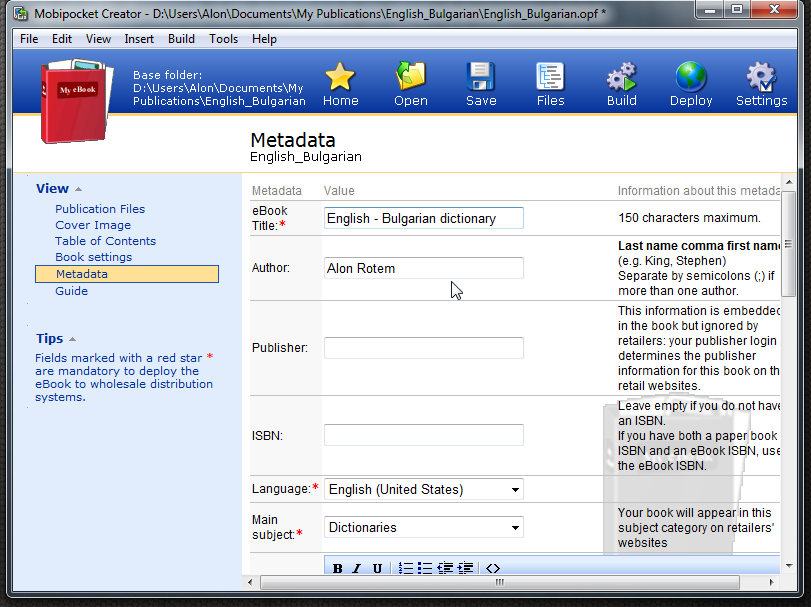
Task: Click the Base folder path text
Action: click(219, 88)
